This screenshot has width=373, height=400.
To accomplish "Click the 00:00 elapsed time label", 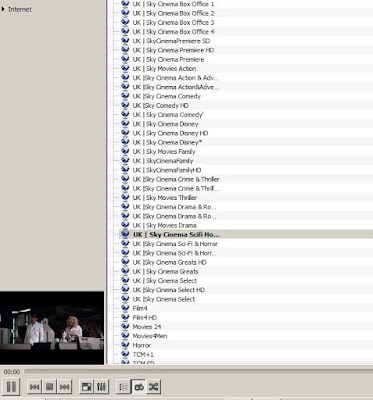I will pos(12,371).
